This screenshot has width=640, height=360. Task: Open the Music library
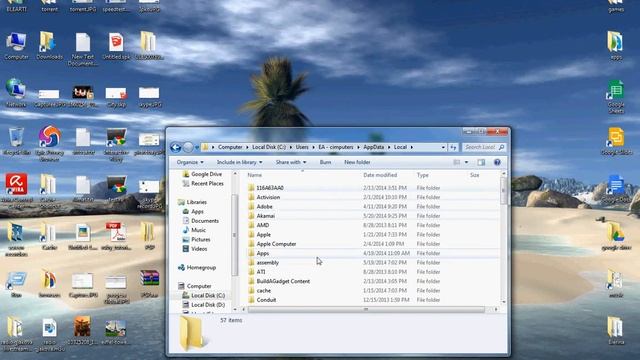[x=194, y=230]
